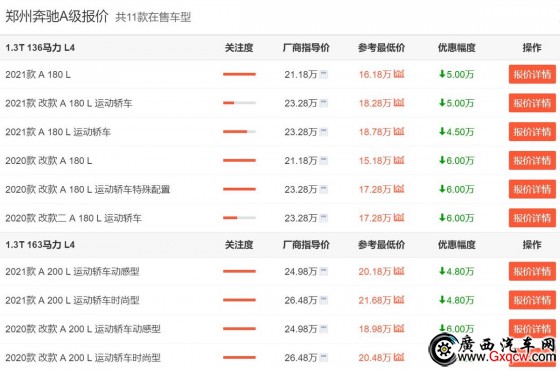Click price trend chart icon next to 16.18万
Image resolution: width=560 pixels, height=371 pixels.
point(399,74)
